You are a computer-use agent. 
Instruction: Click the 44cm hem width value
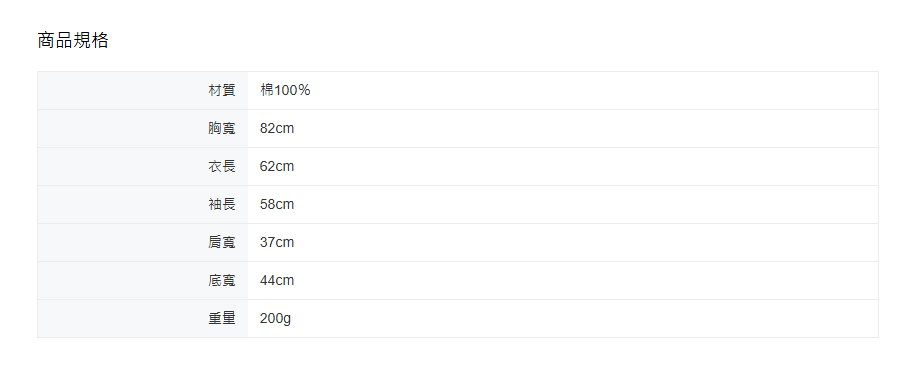[x=277, y=281]
